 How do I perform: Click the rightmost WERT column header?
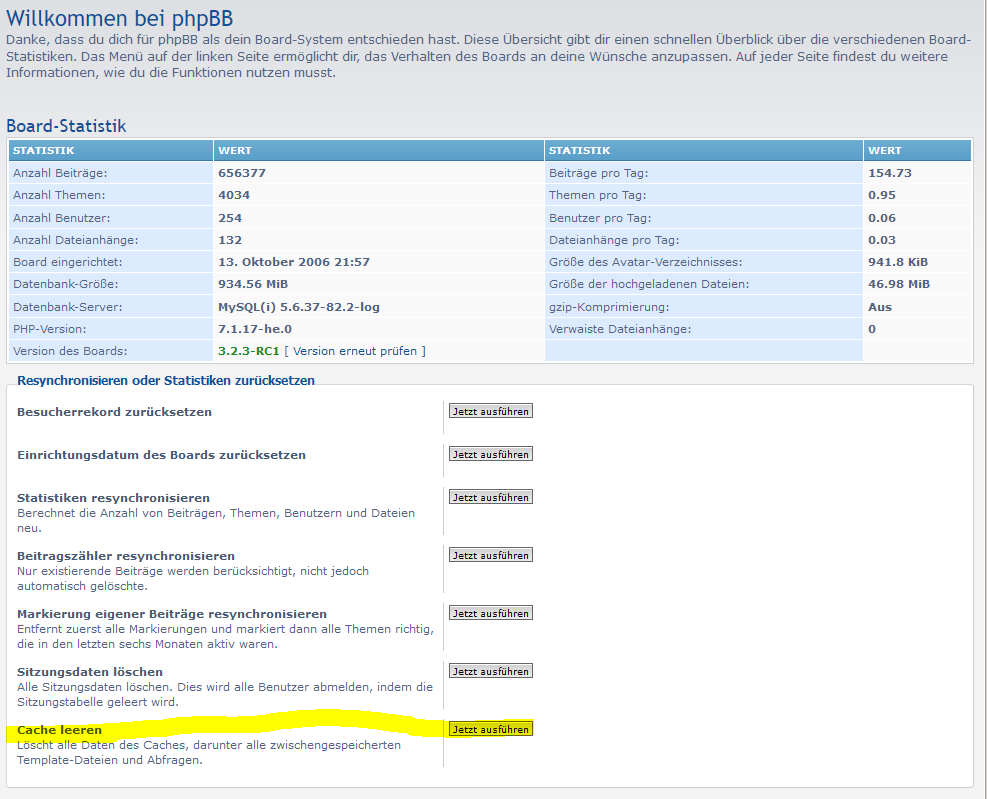(x=884, y=151)
